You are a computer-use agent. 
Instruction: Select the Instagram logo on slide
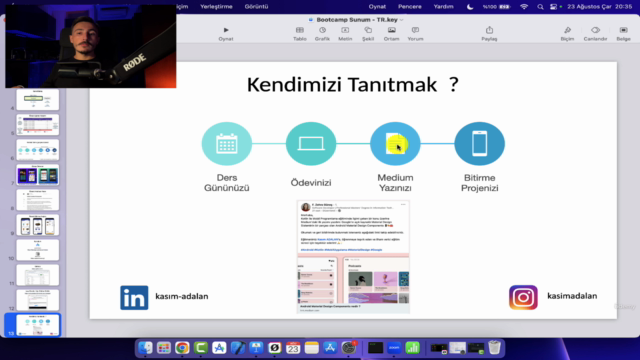[523, 297]
